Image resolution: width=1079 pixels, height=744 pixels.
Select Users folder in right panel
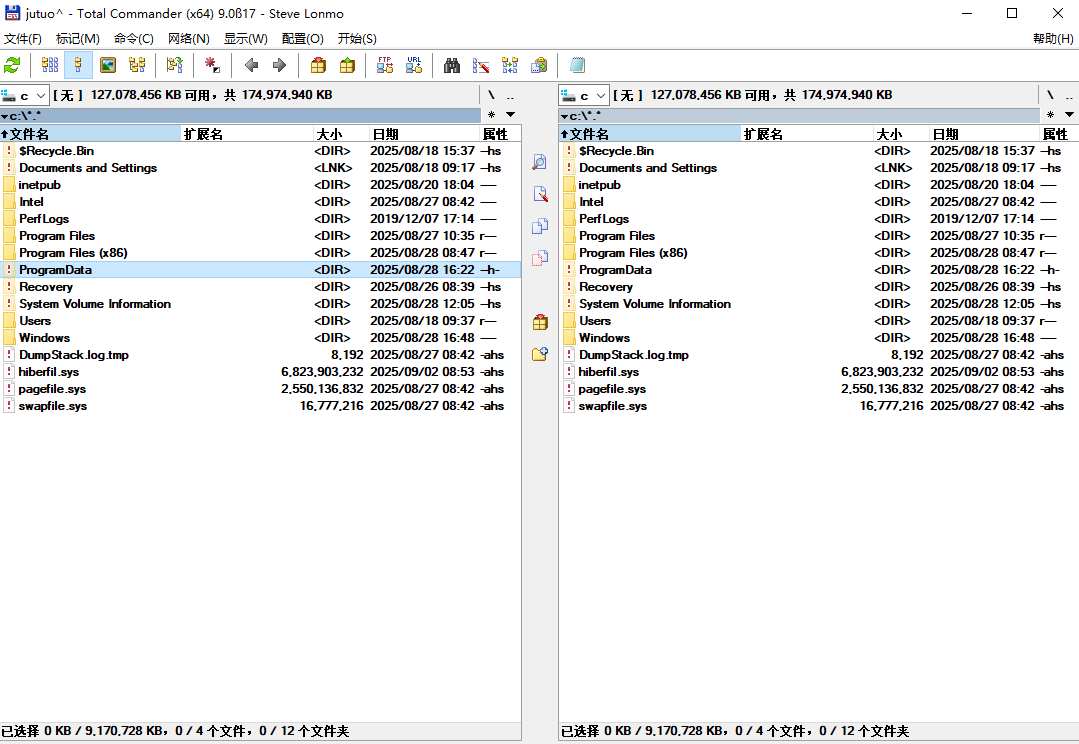pos(819,321)
